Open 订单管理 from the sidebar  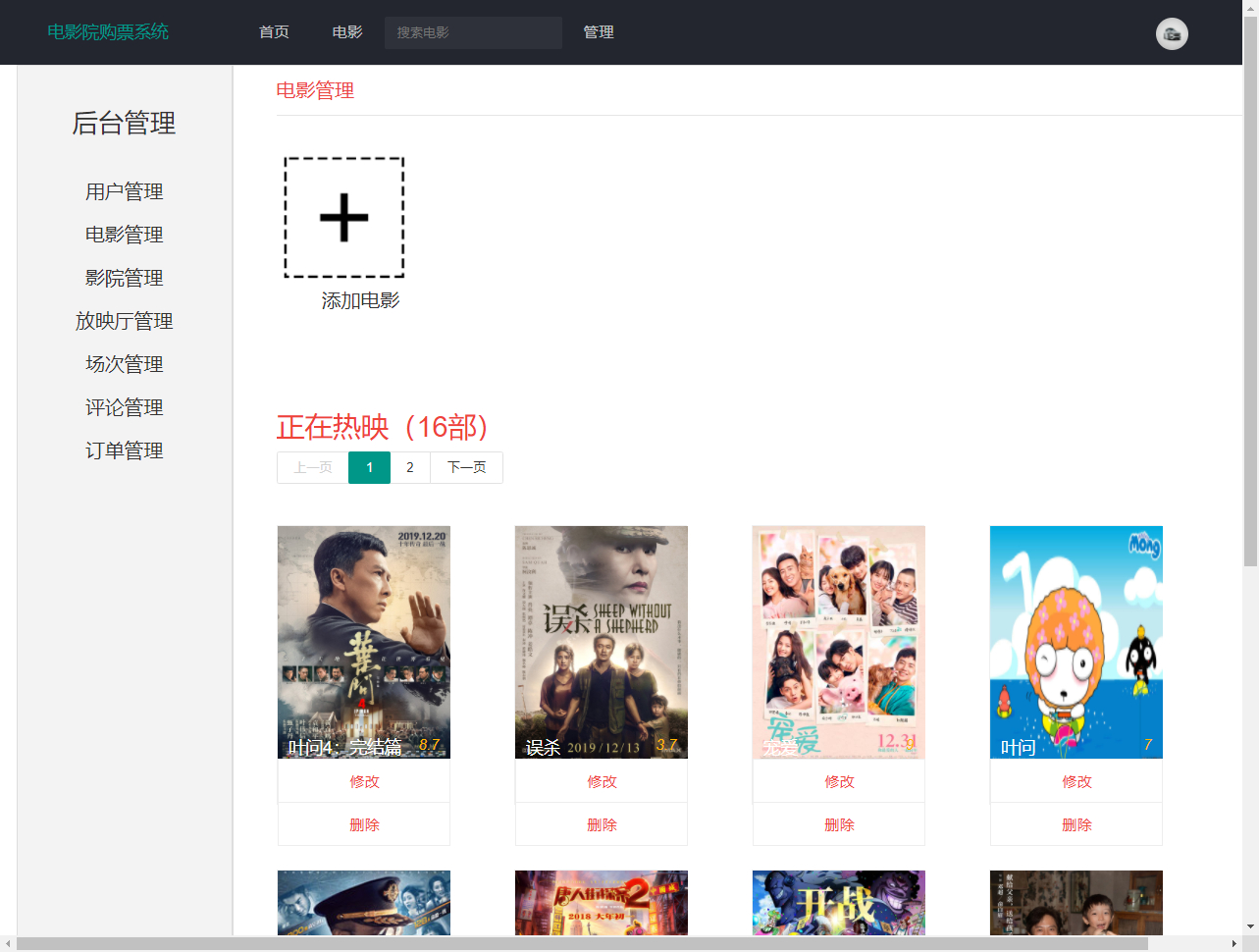[x=124, y=450]
